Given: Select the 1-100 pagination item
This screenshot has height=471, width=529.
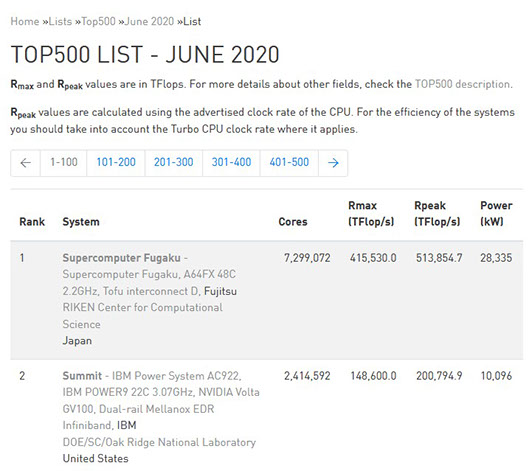Looking at the screenshot, I should pos(63,163).
